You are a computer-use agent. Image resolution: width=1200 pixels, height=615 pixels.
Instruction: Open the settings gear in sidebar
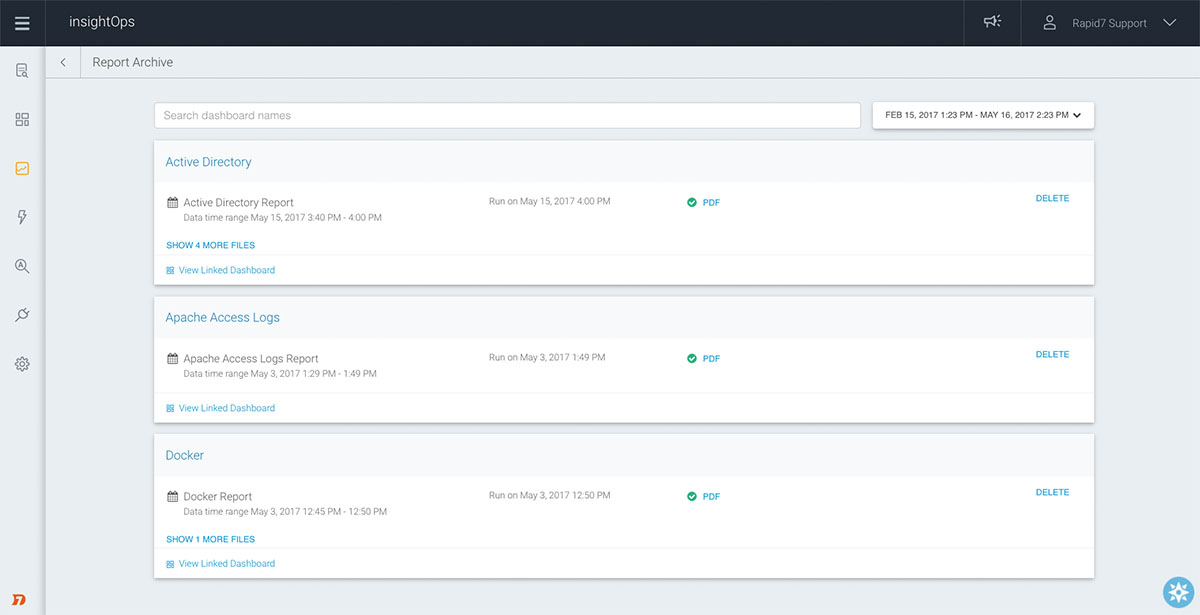click(22, 364)
